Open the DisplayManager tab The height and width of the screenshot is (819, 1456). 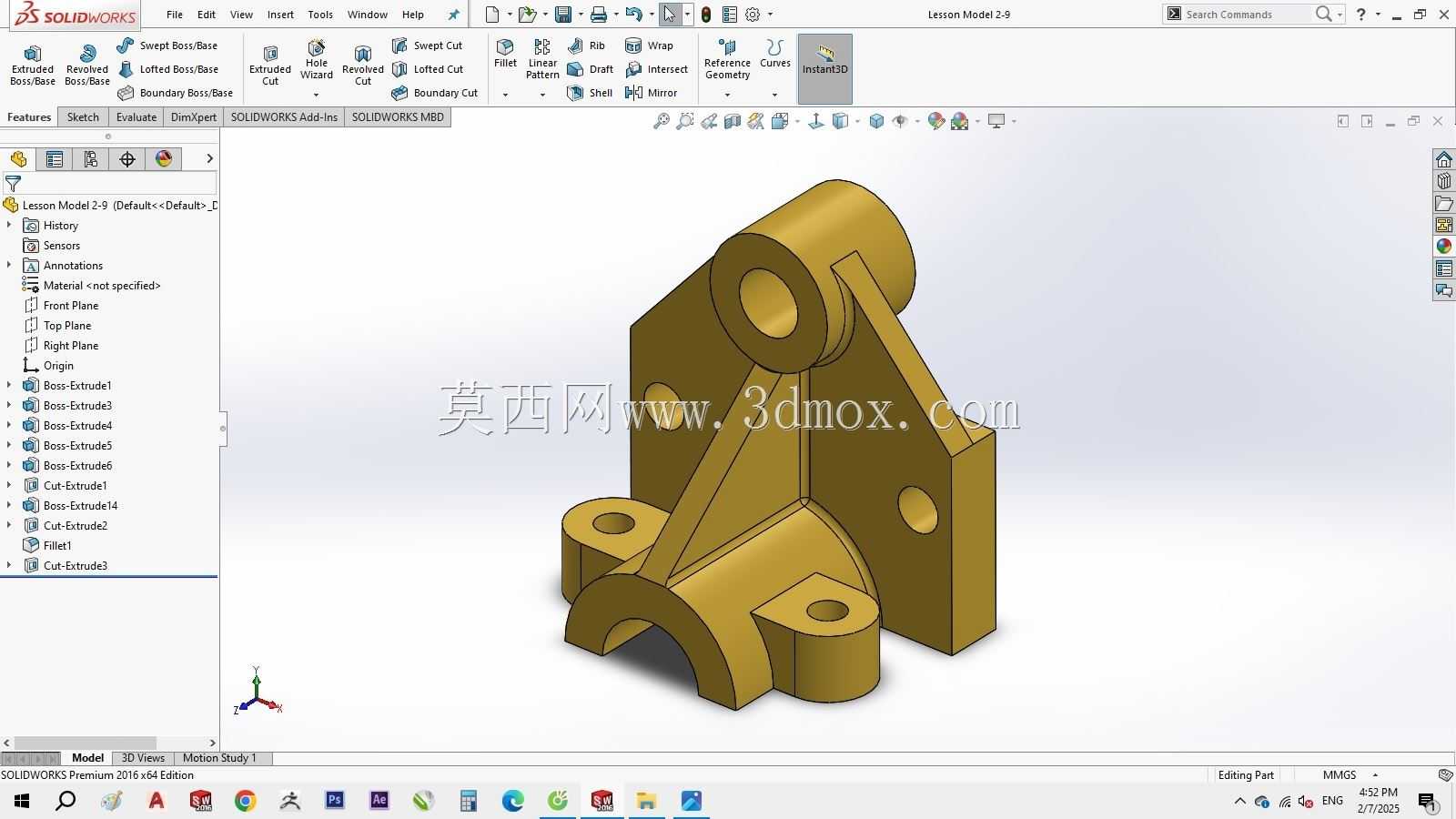164,159
